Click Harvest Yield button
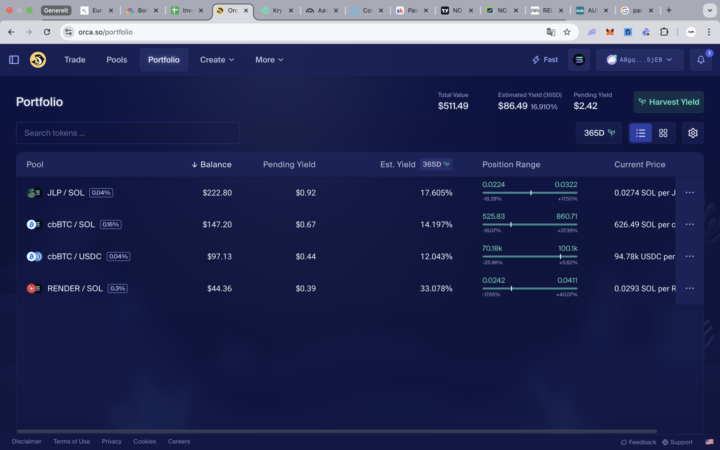 coord(669,102)
